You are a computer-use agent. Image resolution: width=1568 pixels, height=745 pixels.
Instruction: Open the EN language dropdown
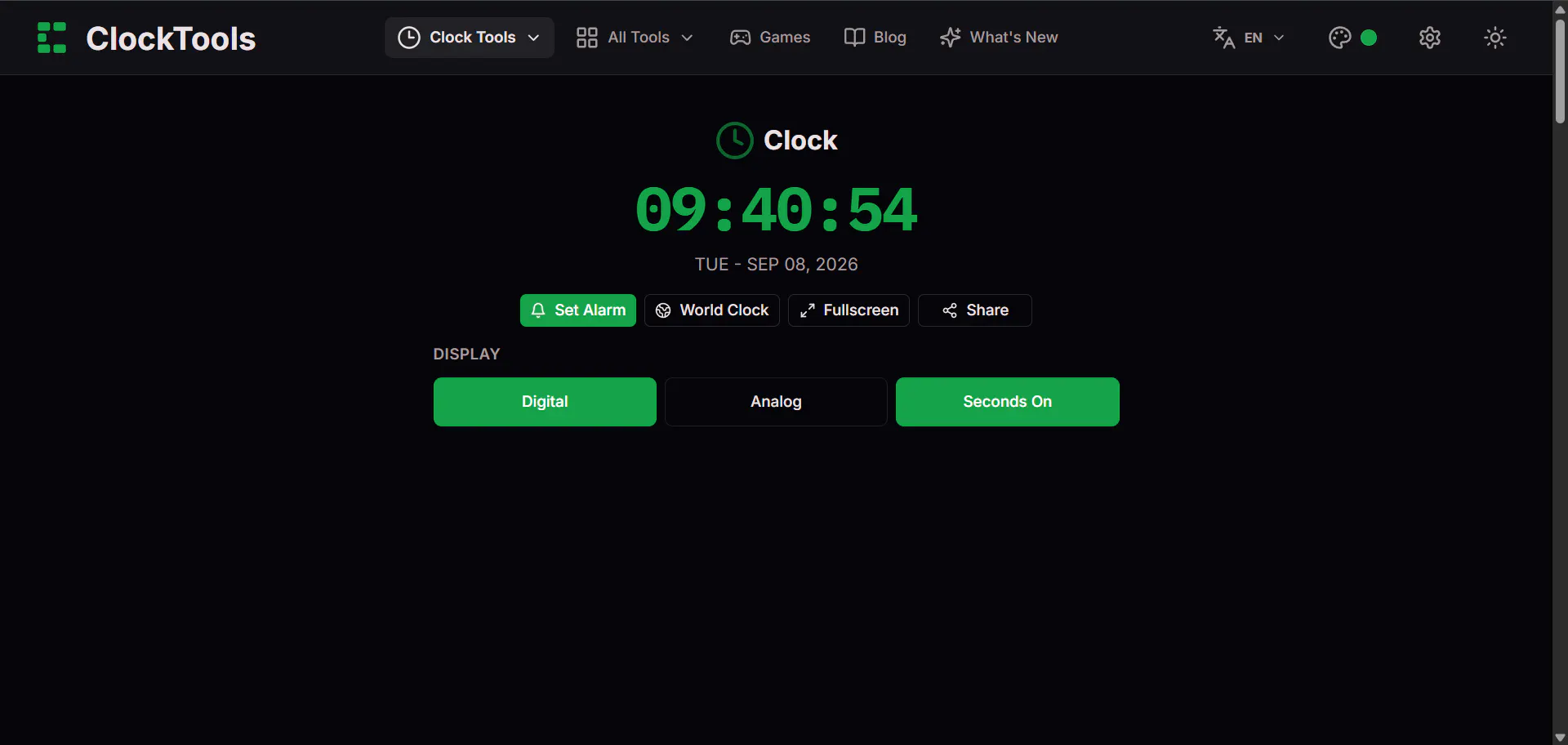(1249, 38)
